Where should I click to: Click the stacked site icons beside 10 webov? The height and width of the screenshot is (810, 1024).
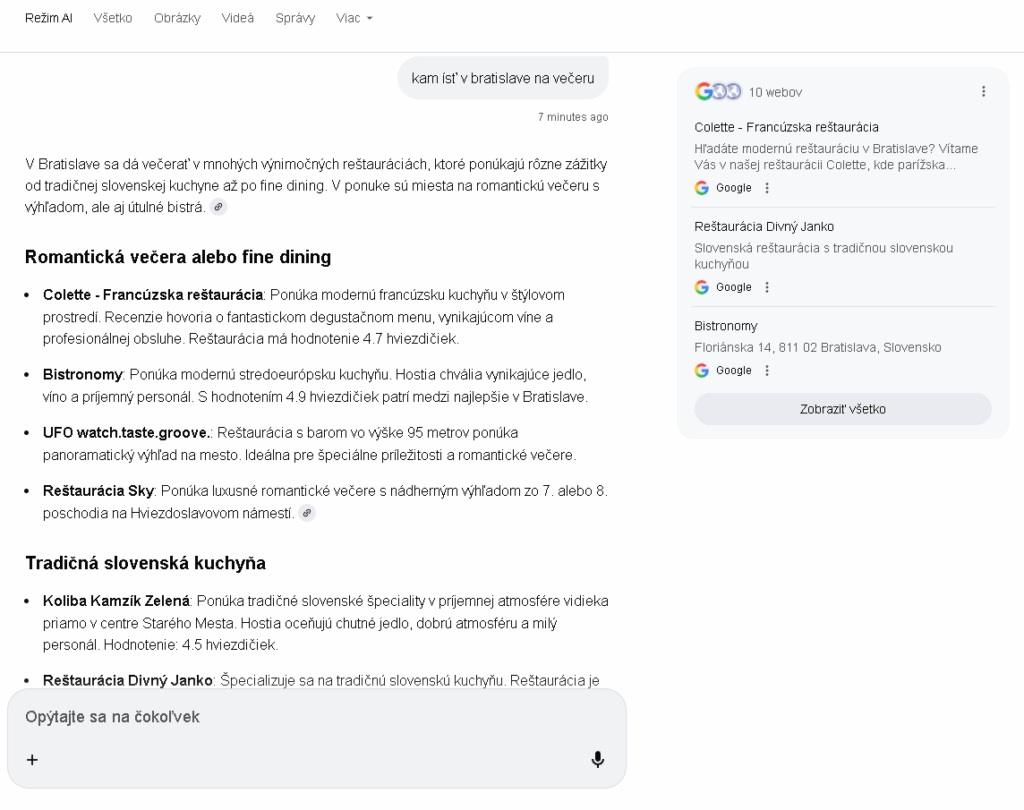(x=717, y=92)
